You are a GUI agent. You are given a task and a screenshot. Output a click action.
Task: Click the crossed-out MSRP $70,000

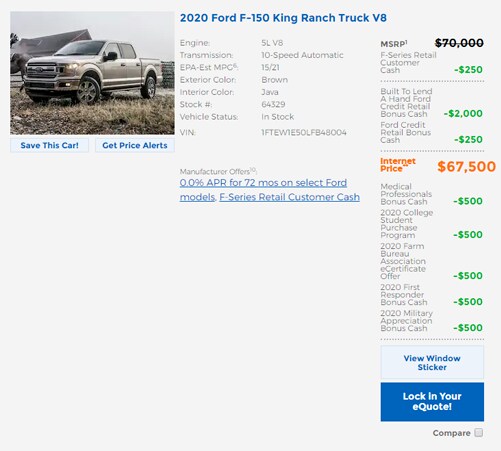[x=459, y=43]
